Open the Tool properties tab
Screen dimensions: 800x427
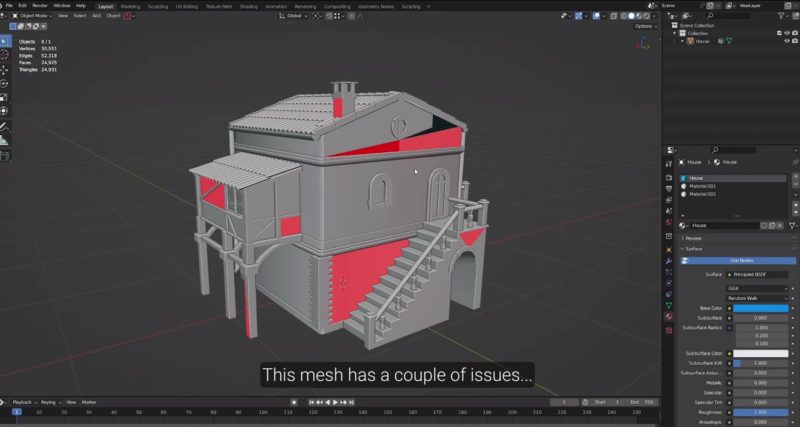coord(669,164)
